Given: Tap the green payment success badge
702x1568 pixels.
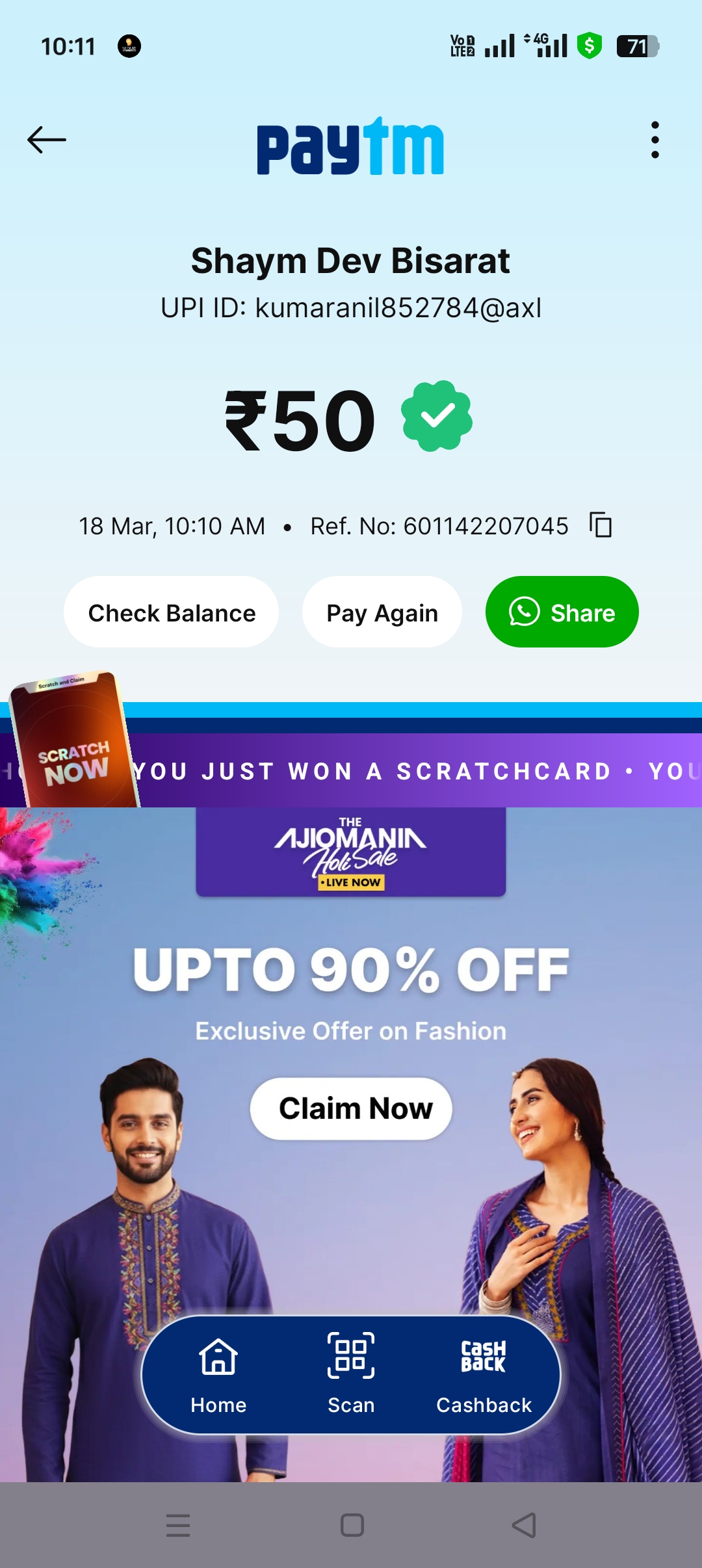Looking at the screenshot, I should (437, 416).
